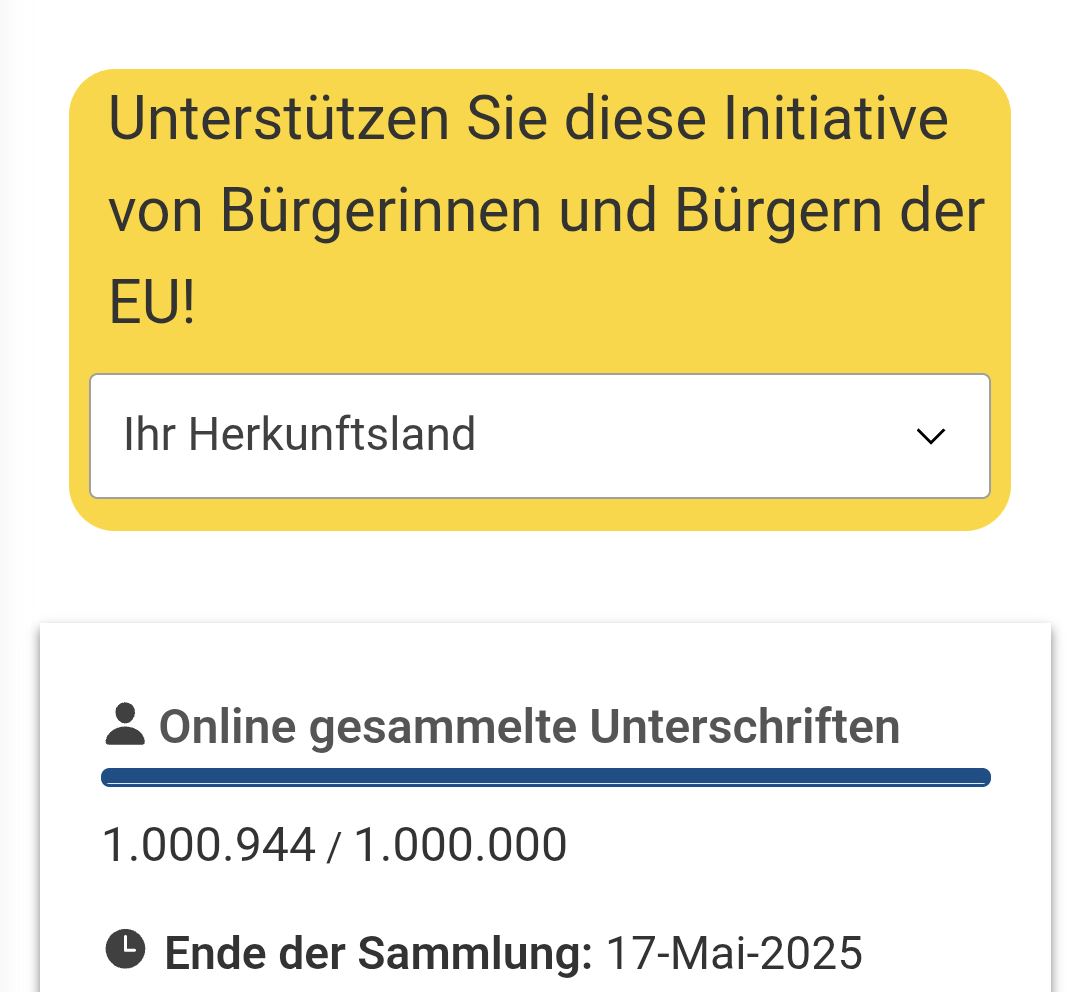Click the date 17-Mai-2025
The height and width of the screenshot is (992, 1080).
[x=735, y=953]
